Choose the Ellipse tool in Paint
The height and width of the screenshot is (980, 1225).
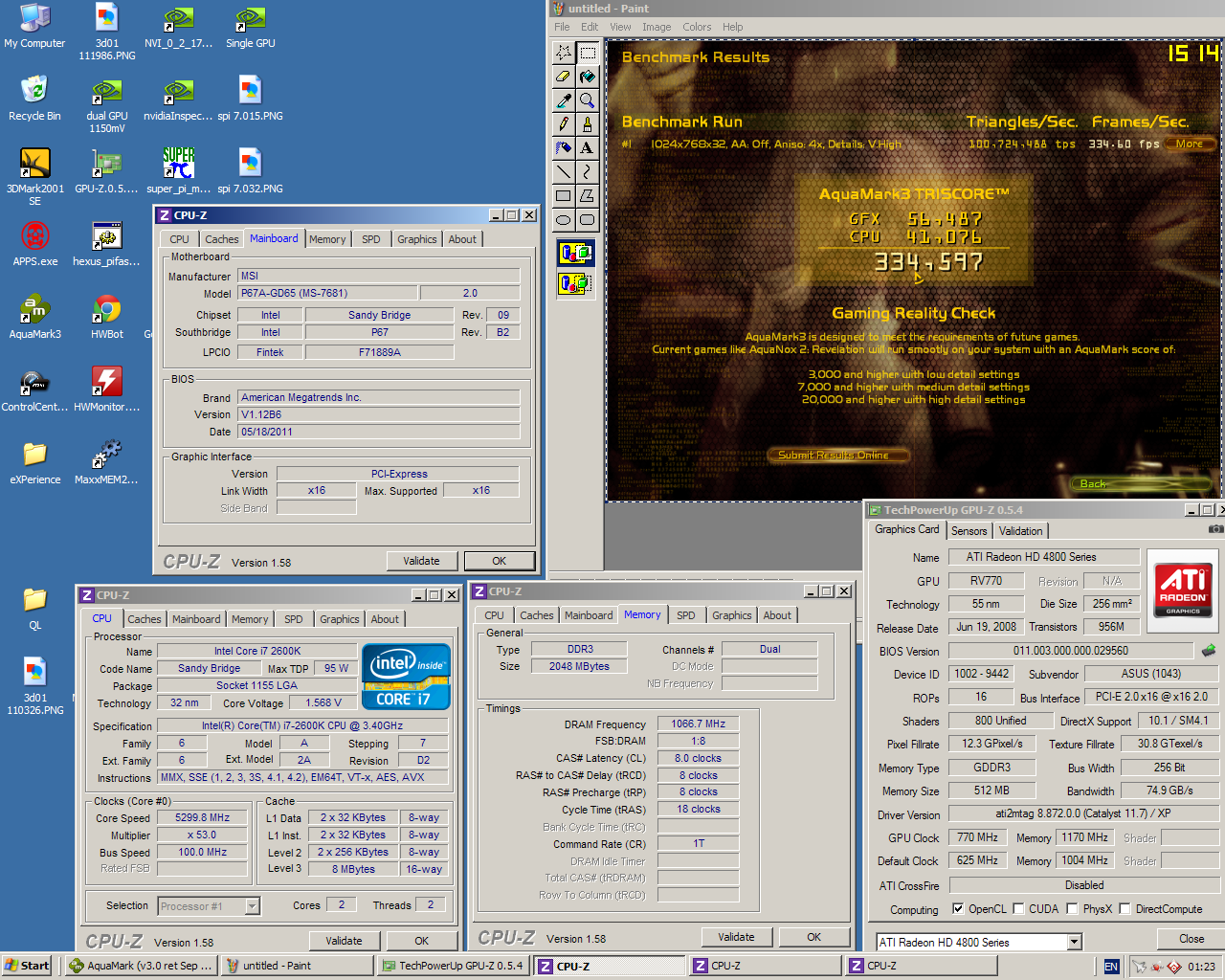(564, 220)
